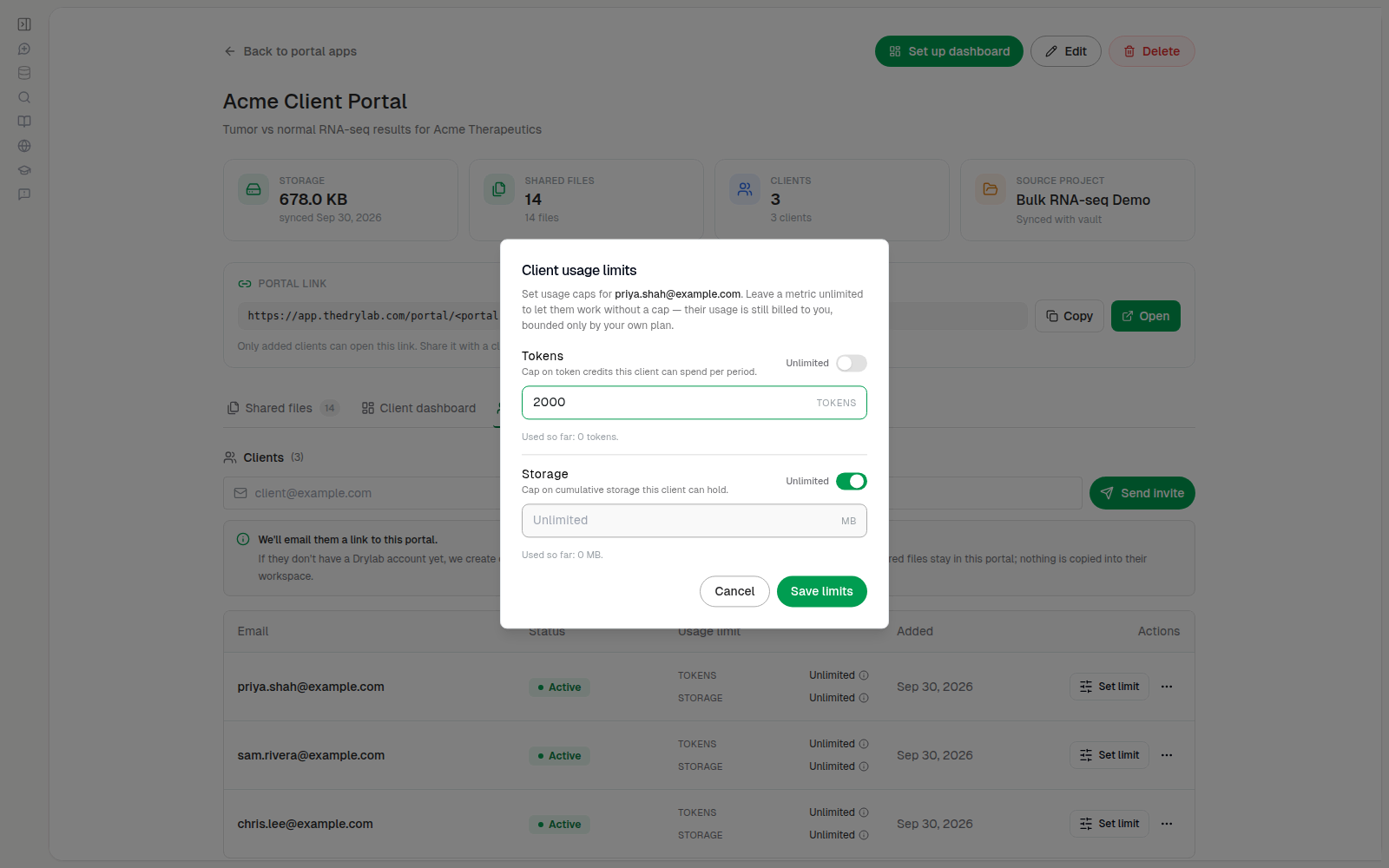
Task: Set limit for chris.lee@example.com
Action: coord(1109,824)
